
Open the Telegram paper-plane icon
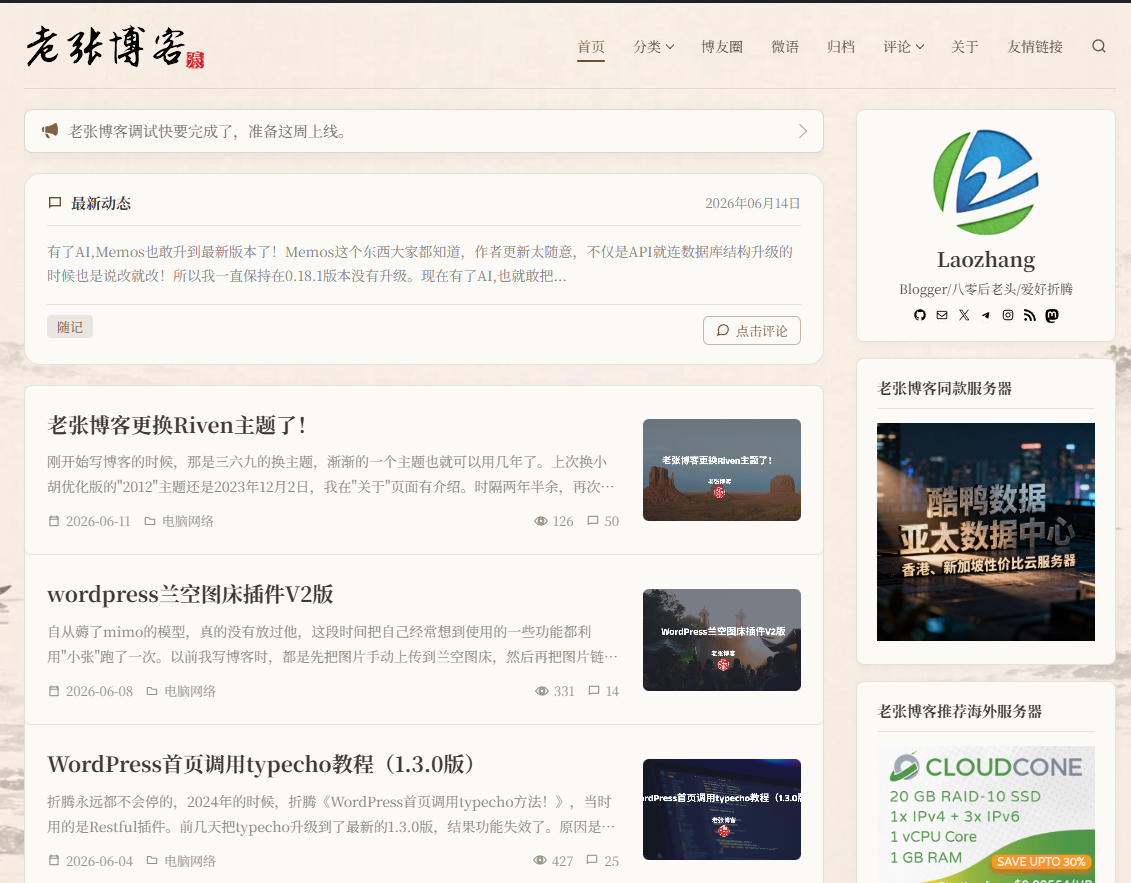986,315
